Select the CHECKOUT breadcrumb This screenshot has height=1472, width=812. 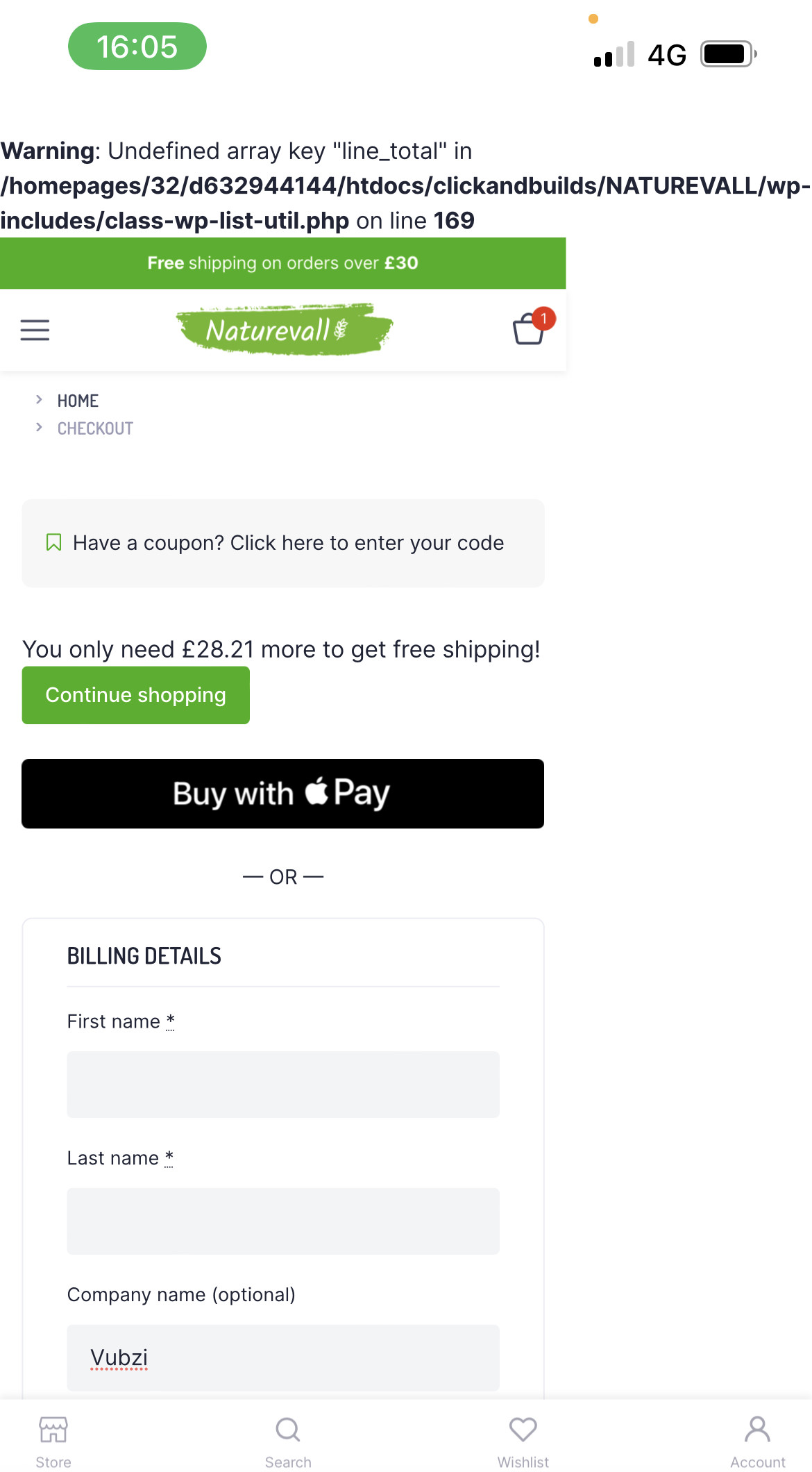95,428
